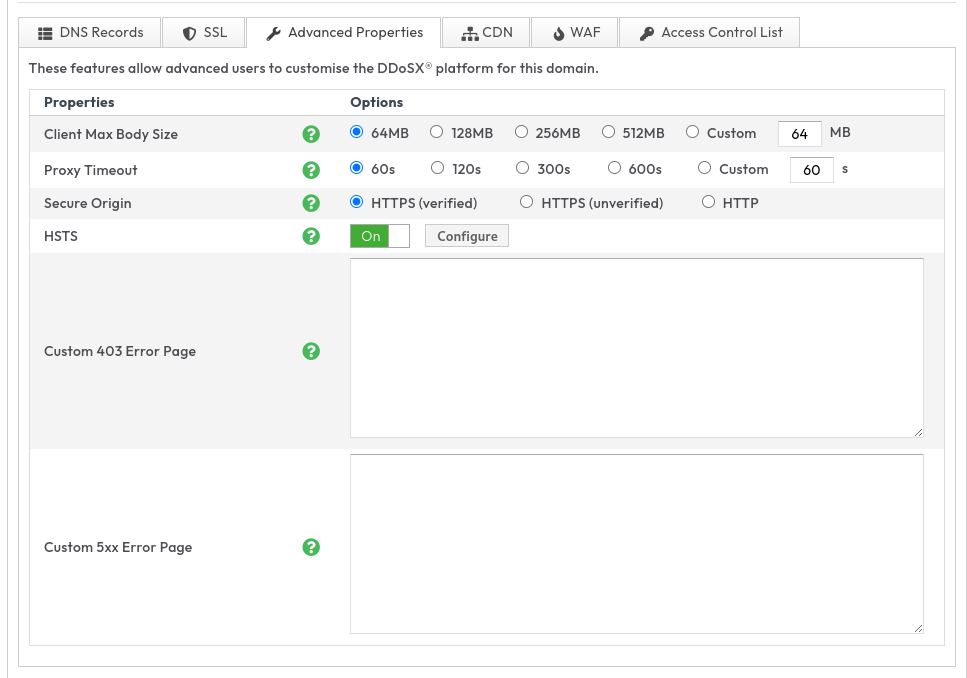Click the custom body size MB field
This screenshot has width=967, height=678.
(799, 134)
